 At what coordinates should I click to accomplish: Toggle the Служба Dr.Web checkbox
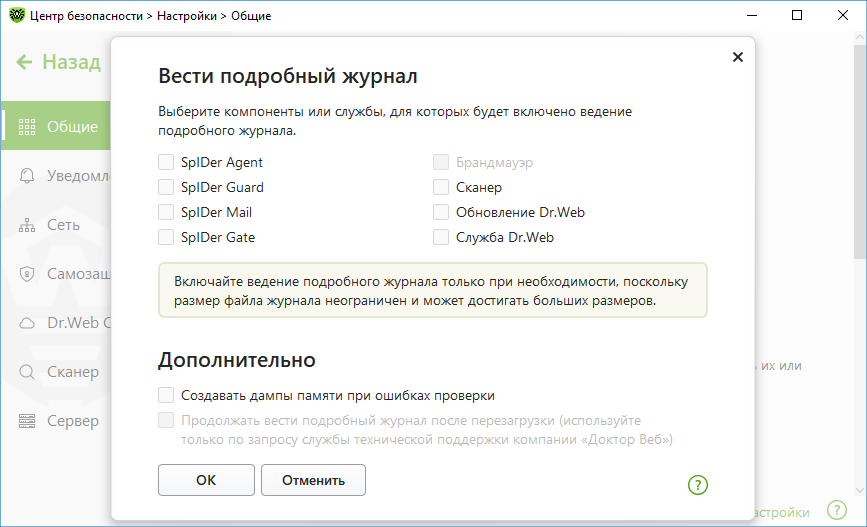click(441, 237)
